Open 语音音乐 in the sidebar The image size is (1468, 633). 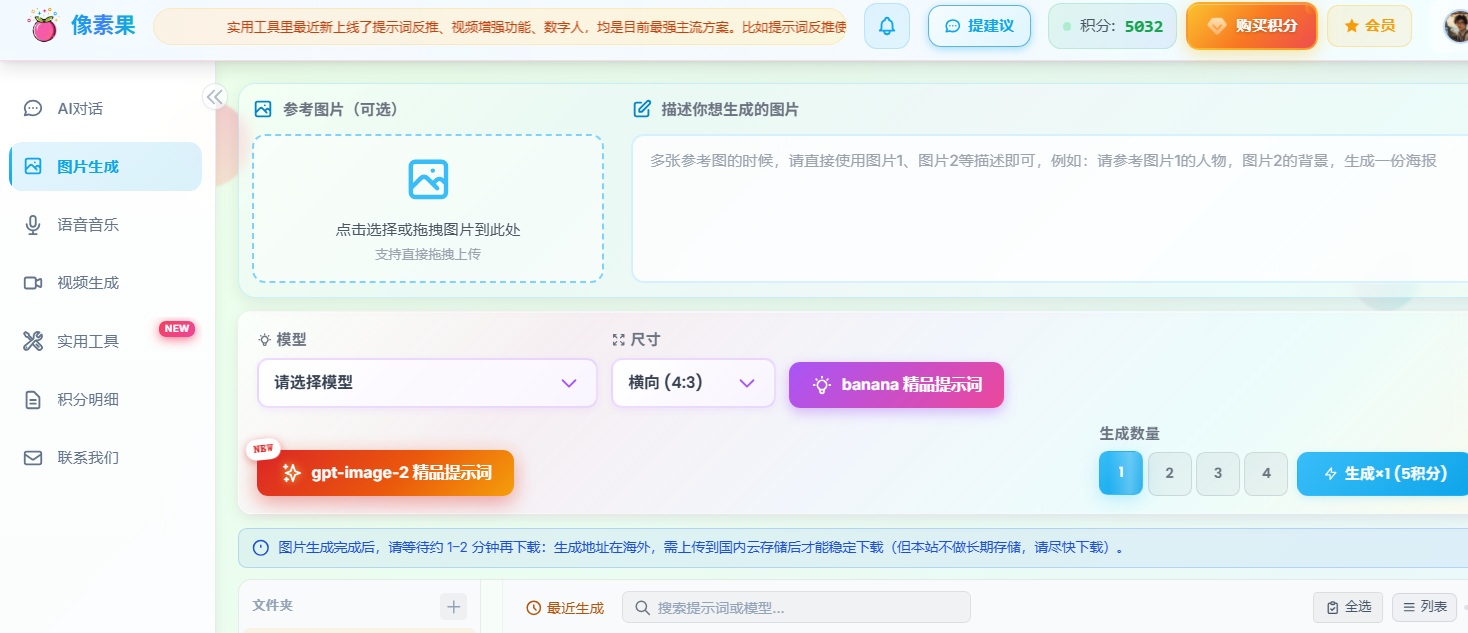pos(105,225)
